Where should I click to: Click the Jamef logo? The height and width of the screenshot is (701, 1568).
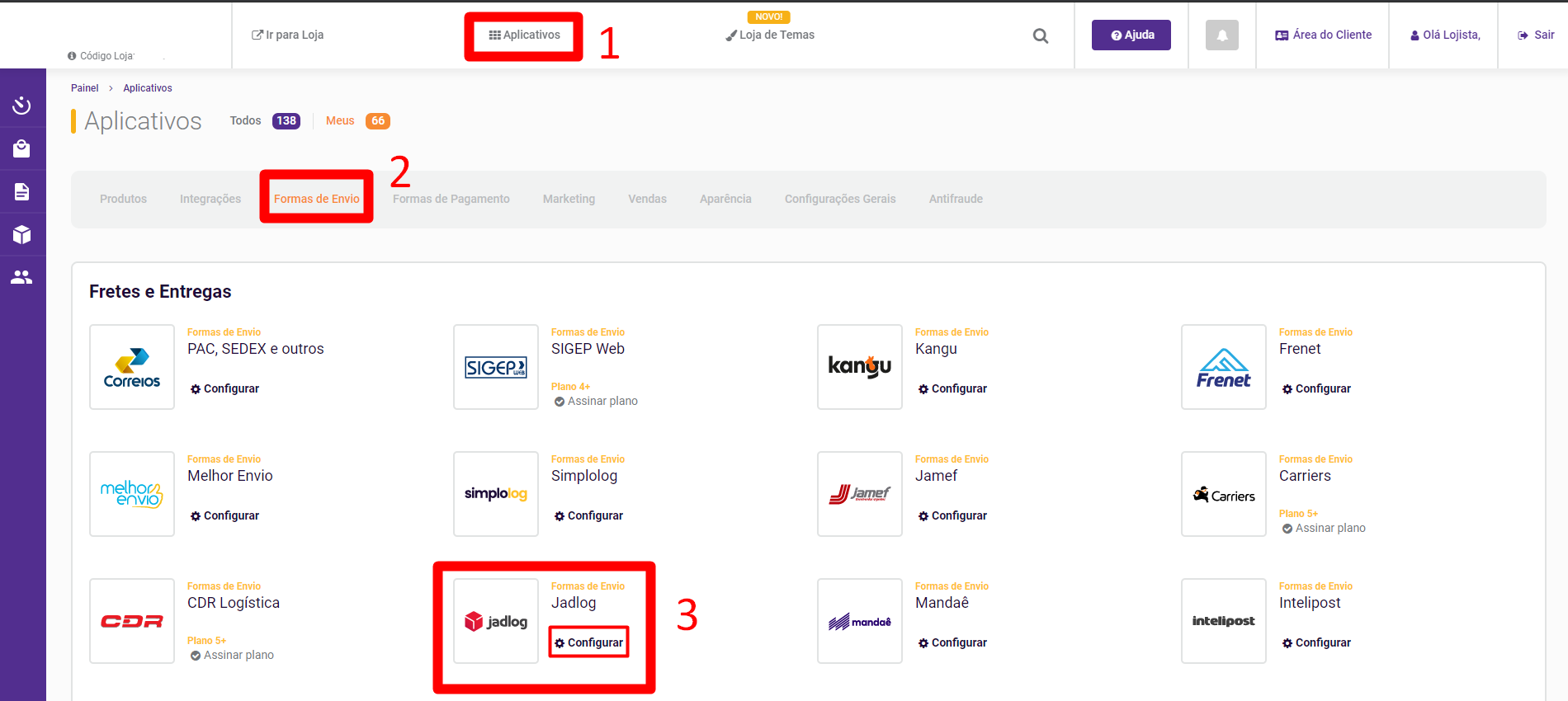860,494
